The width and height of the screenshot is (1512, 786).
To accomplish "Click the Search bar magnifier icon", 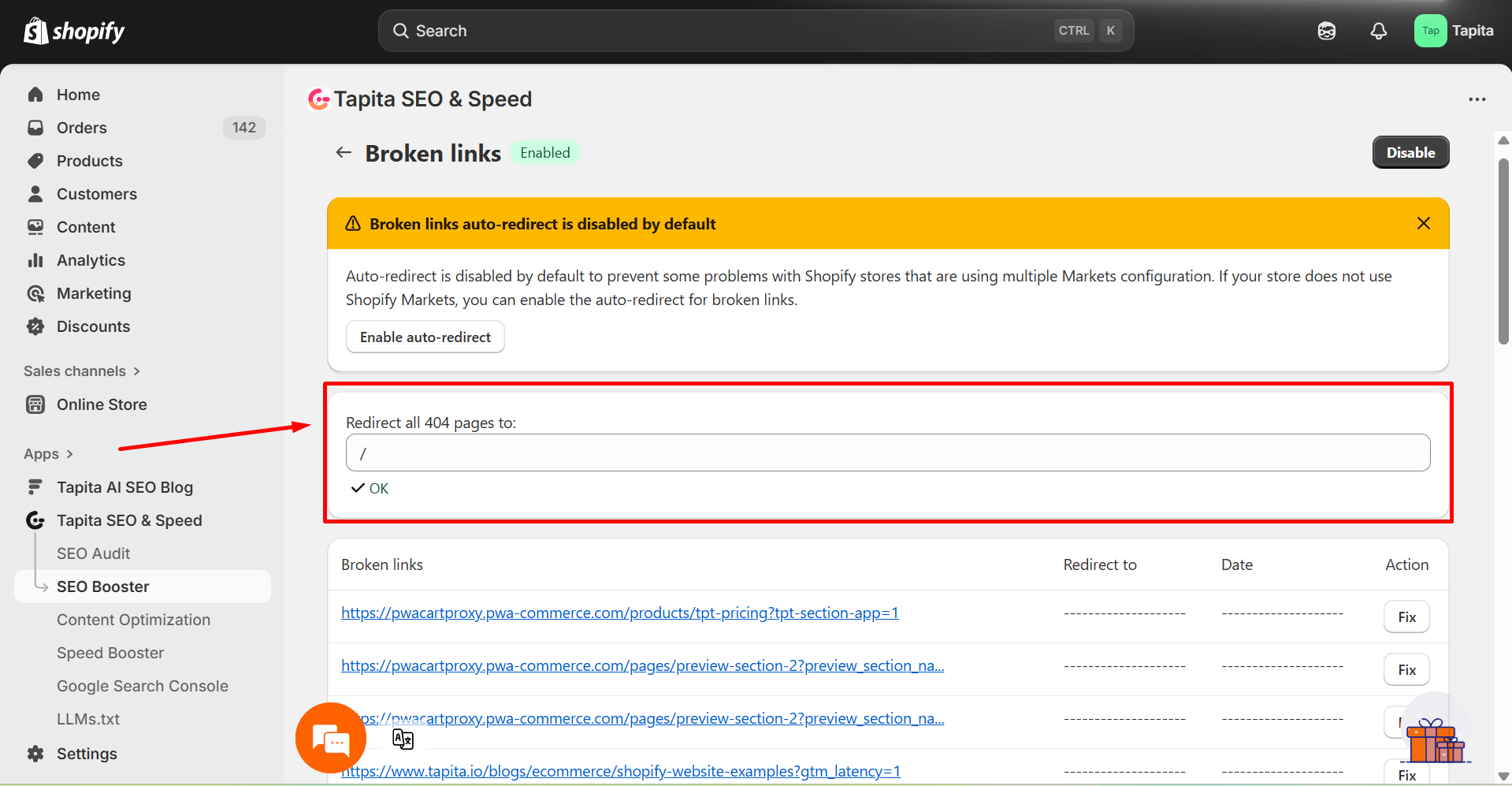I will point(401,31).
